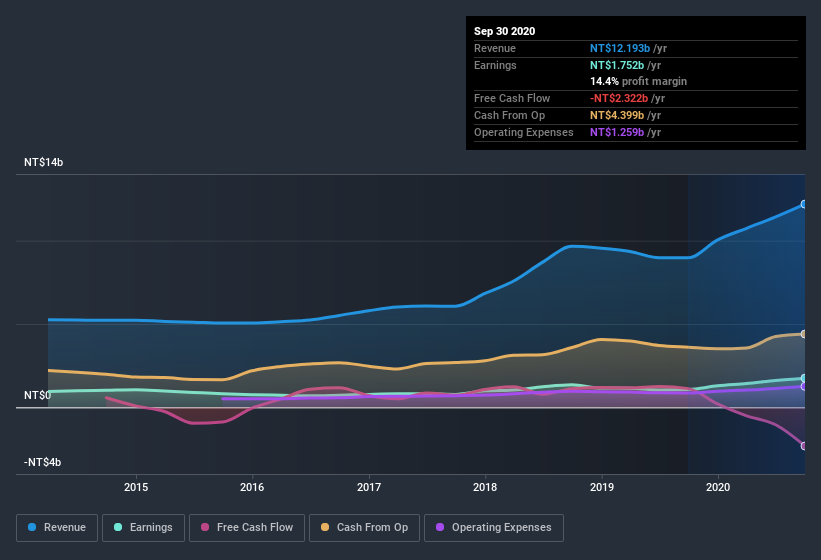Click the Revenue label in tooltip
Screen dimensions: 821x560
click(495, 48)
